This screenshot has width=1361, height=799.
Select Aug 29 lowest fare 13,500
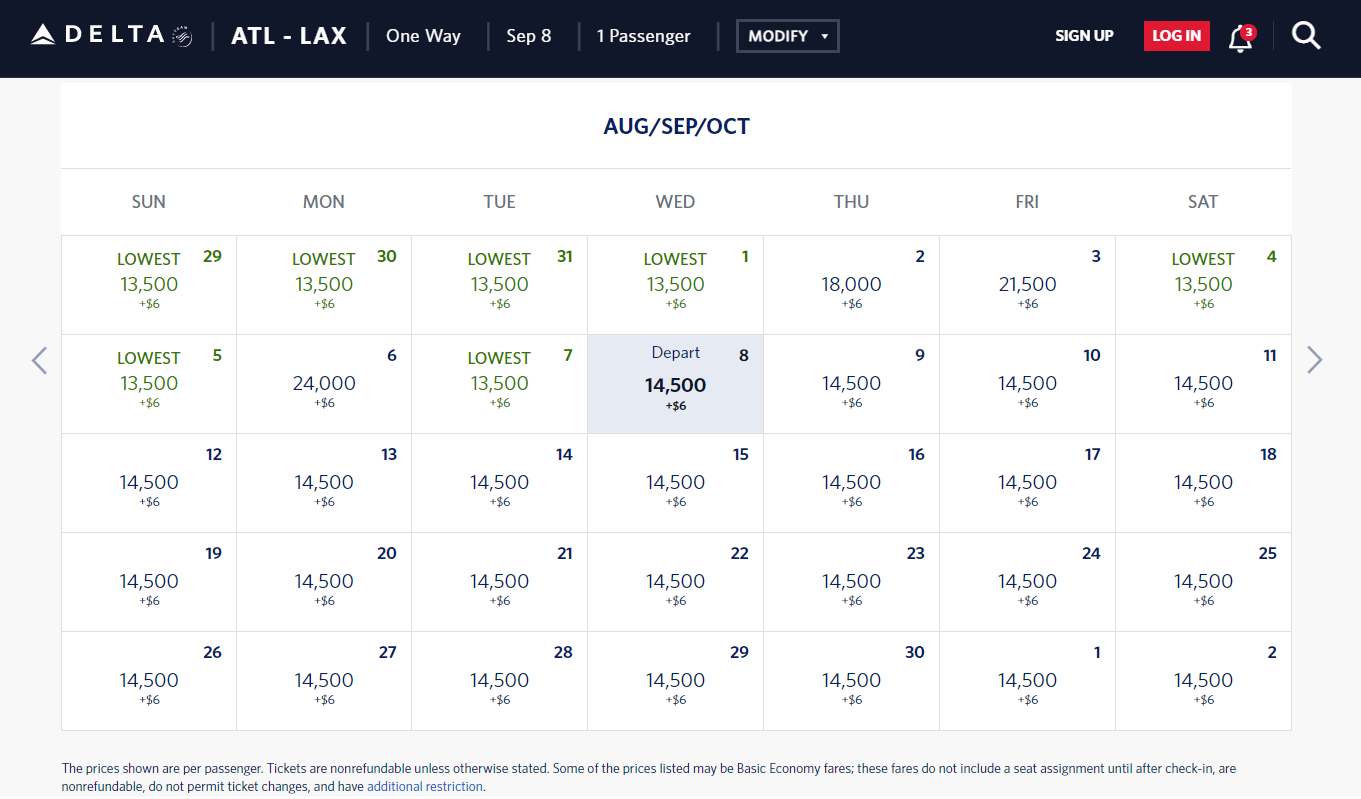coord(149,285)
